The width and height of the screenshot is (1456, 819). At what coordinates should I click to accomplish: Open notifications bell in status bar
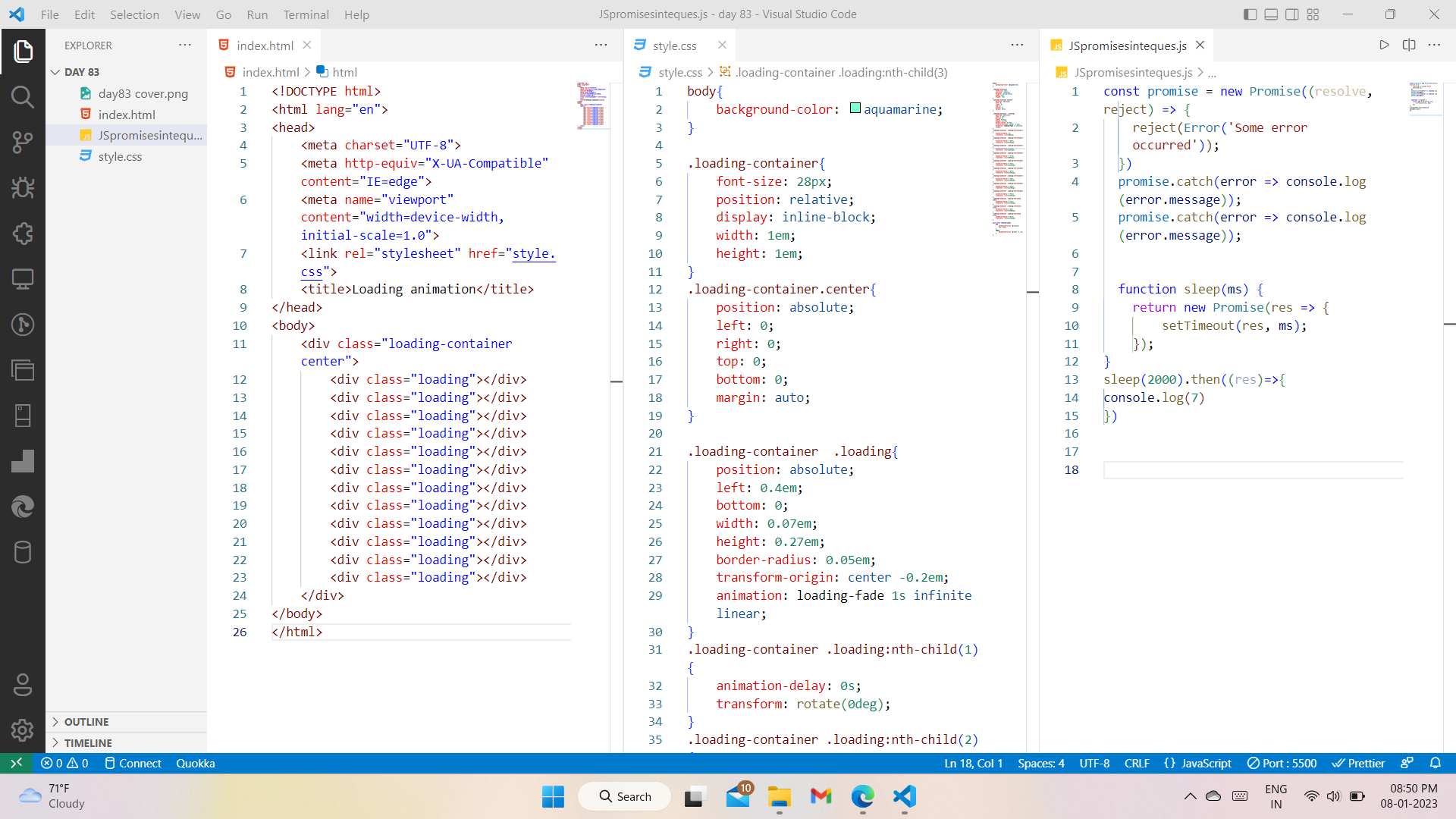coord(1435,763)
